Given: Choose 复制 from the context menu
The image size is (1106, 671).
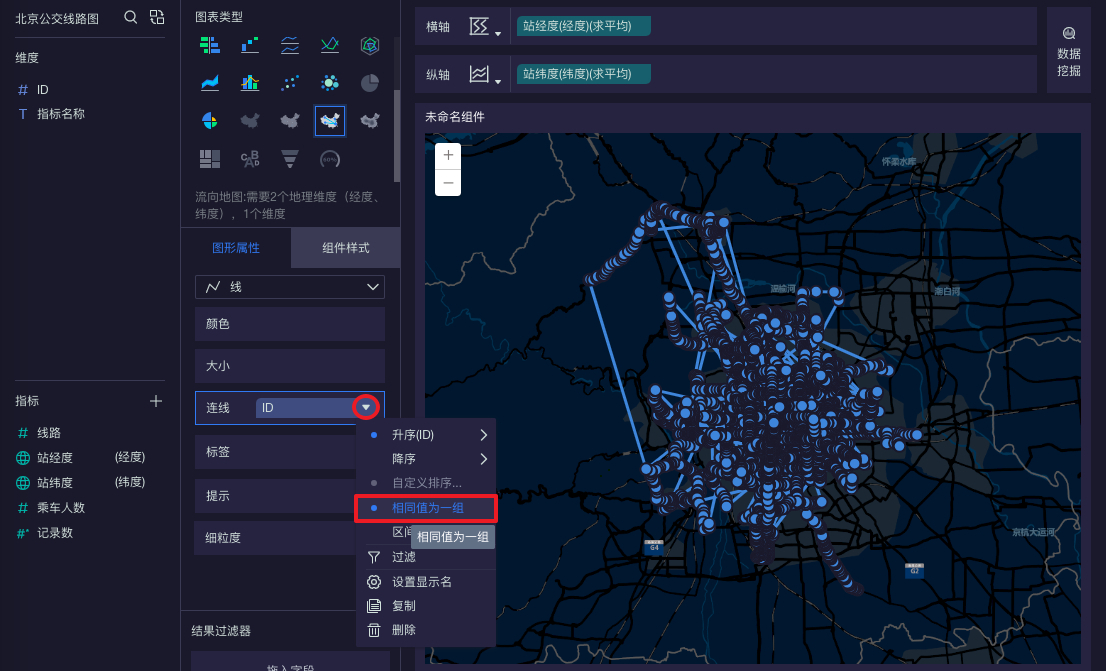Looking at the screenshot, I should point(426,605).
